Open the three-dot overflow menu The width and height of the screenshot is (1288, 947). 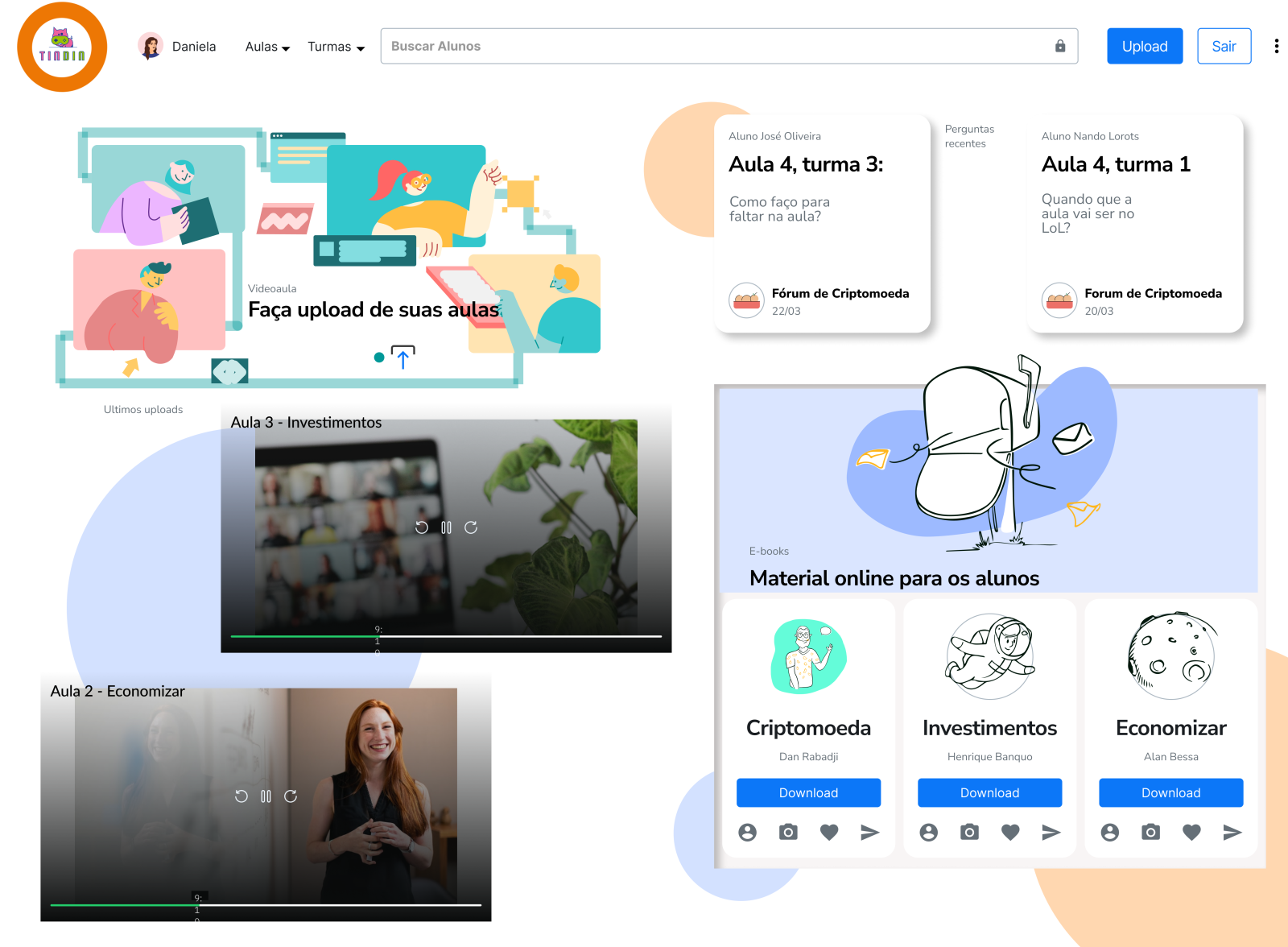(1277, 46)
